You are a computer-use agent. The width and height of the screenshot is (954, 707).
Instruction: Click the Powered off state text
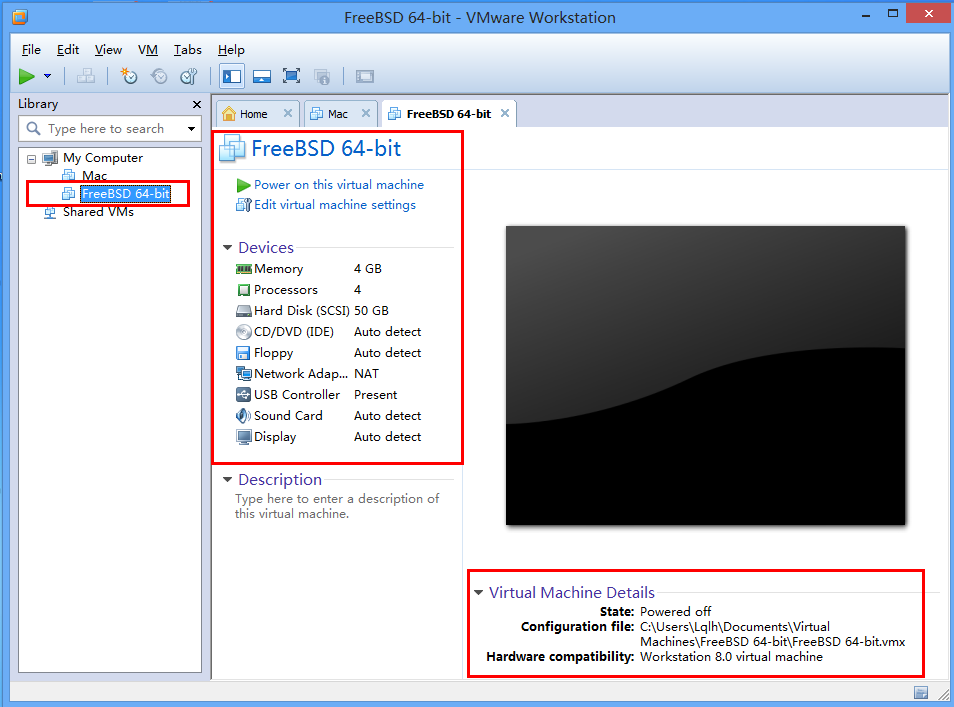tap(675, 611)
